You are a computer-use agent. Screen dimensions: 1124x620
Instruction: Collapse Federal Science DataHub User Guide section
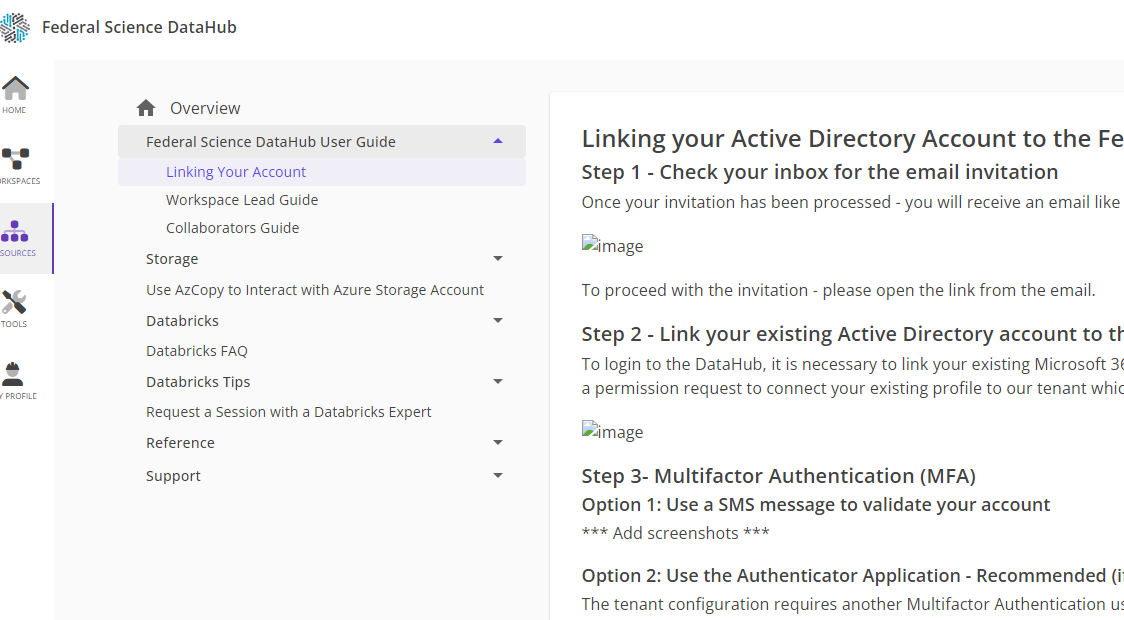tap(497, 141)
